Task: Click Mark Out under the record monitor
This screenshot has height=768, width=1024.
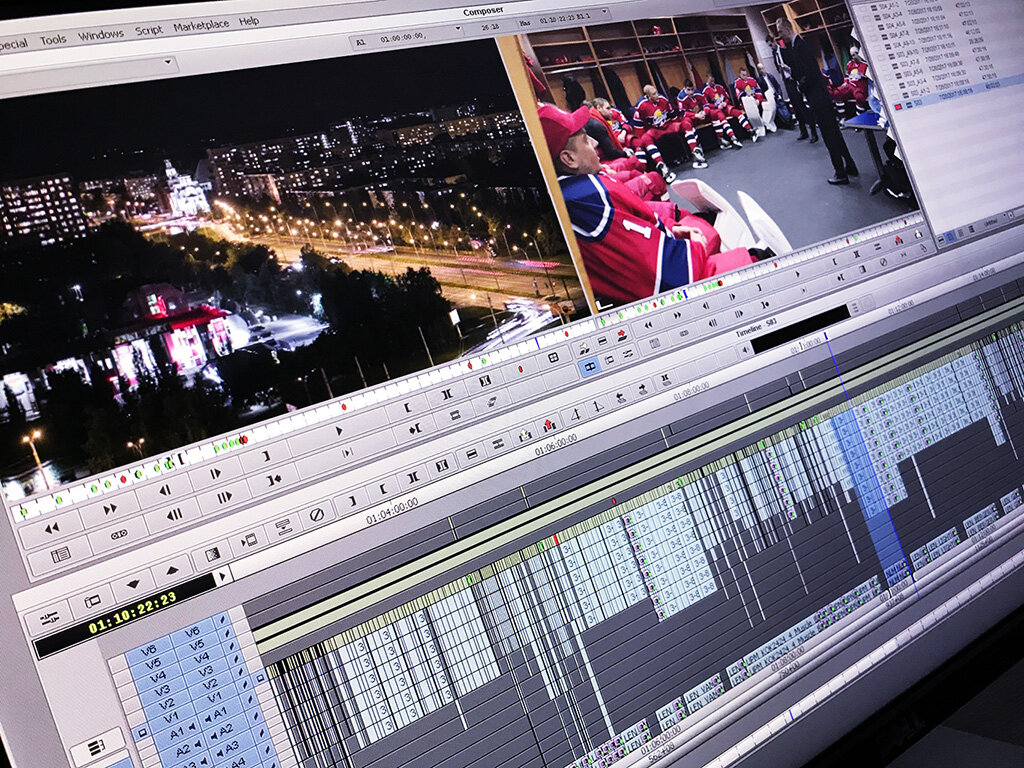Action: (760, 287)
